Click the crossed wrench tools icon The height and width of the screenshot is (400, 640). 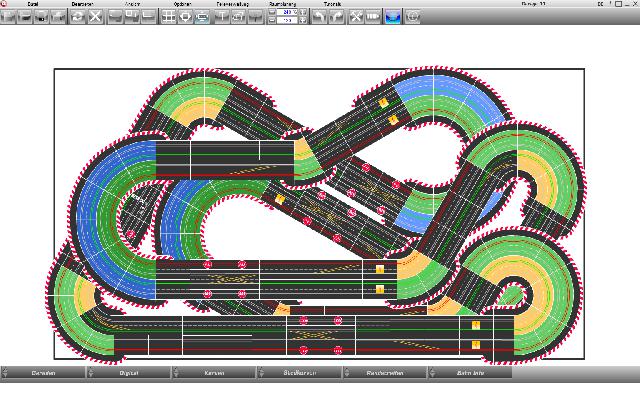355,18
